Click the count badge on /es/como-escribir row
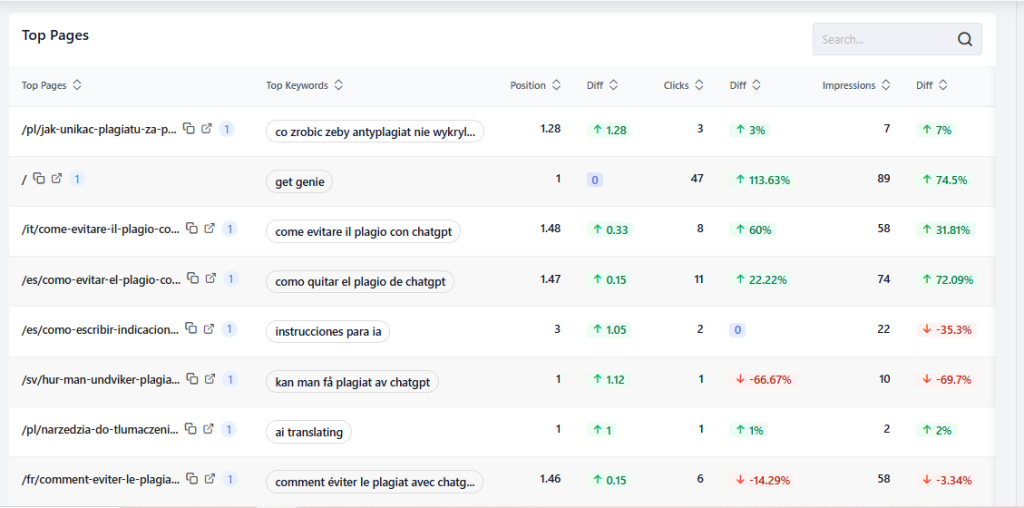The width and height of the screenshot is (1024, 508). (x=229, y=329)
